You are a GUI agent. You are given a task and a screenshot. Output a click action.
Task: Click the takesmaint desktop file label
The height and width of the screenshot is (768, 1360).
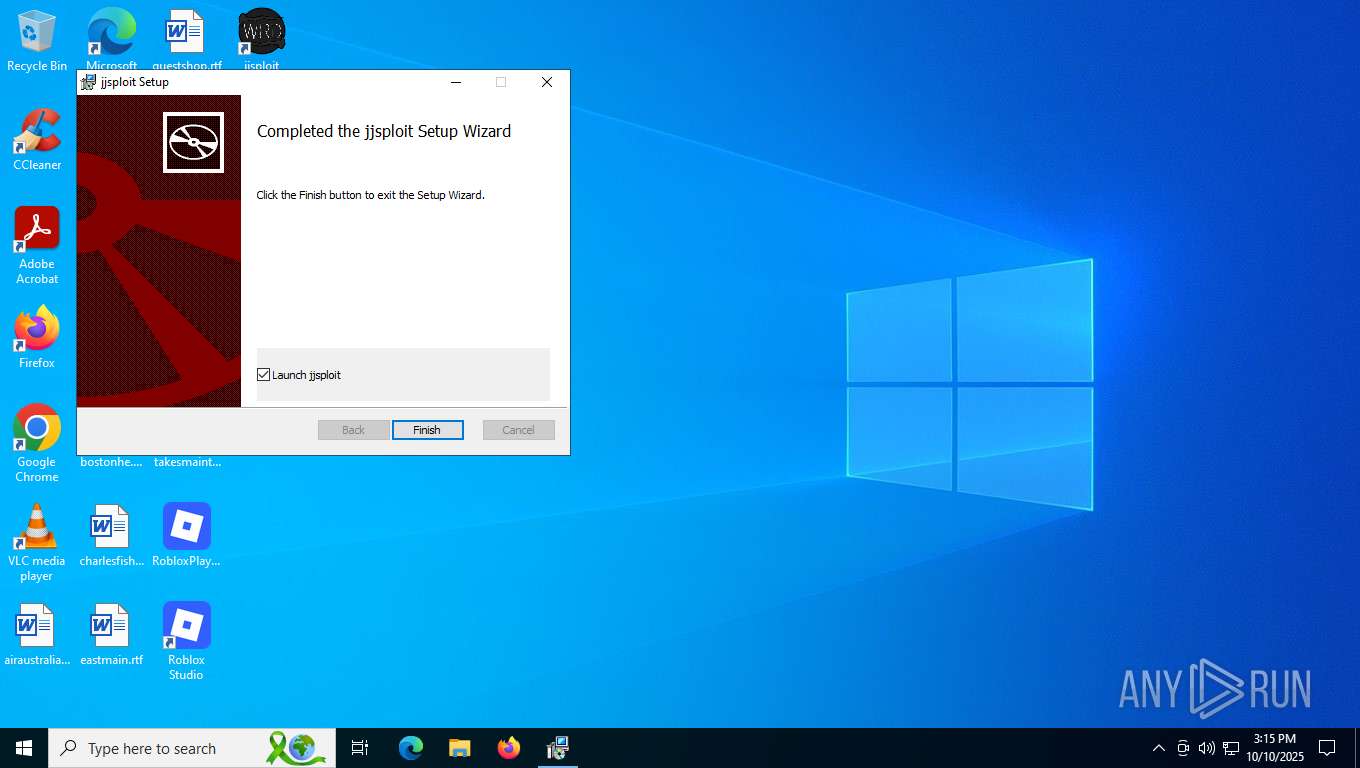[187, 462]
